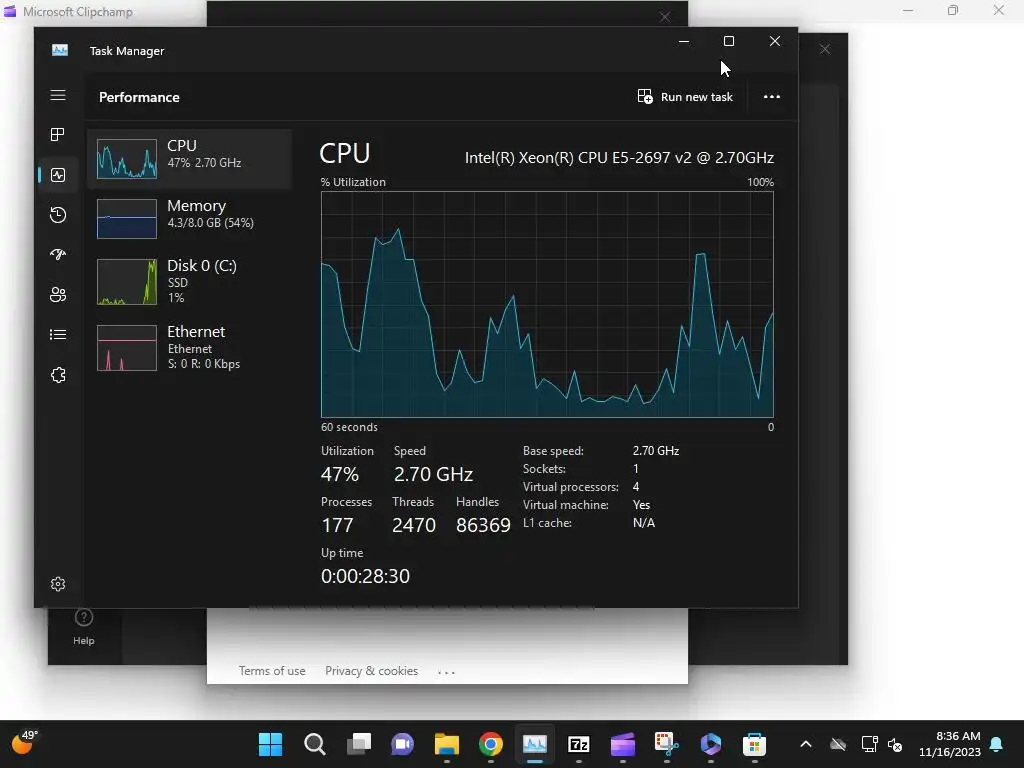Open Clipchamp from the taskbar

[623, 744]
